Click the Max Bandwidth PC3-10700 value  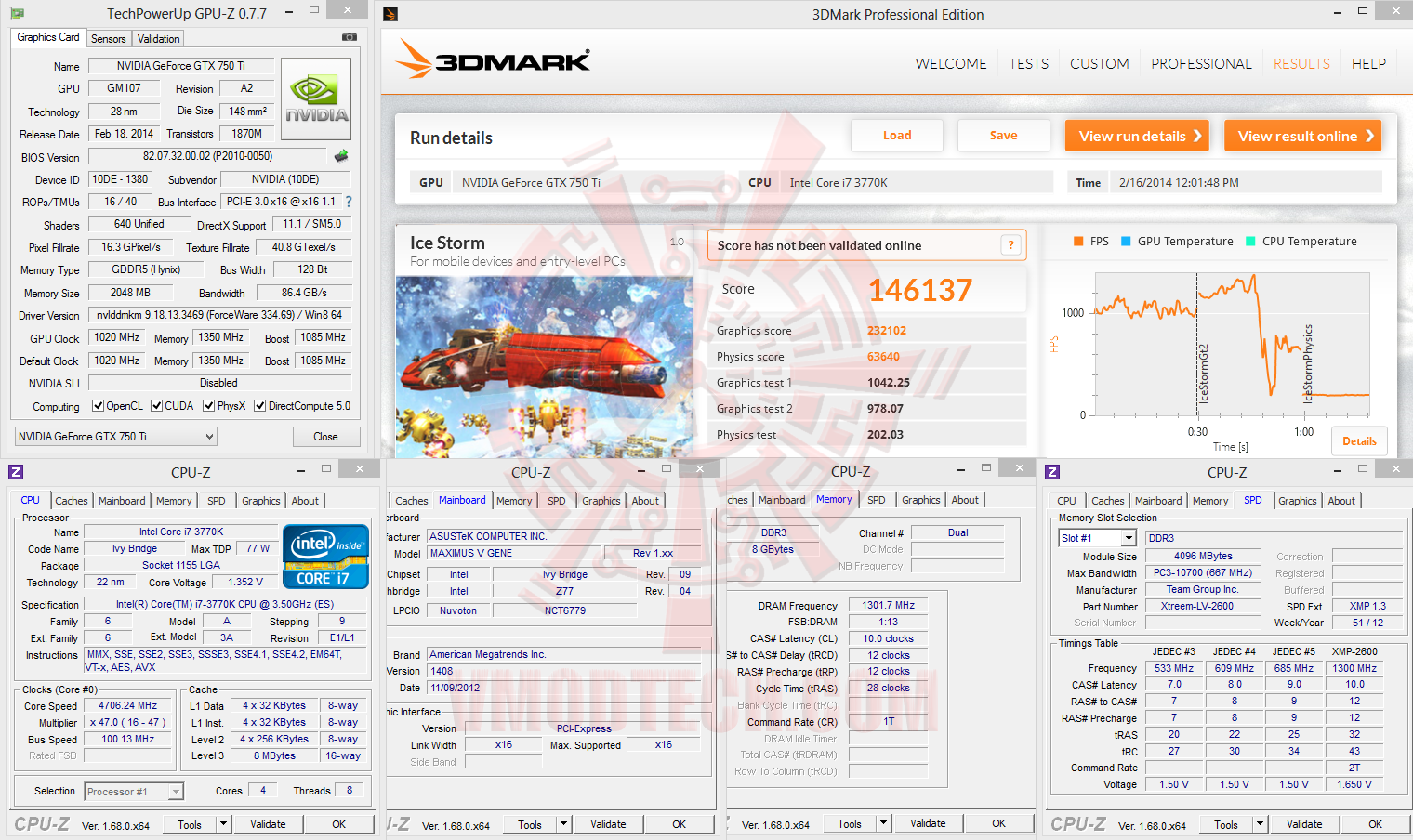pos(1202,573)
